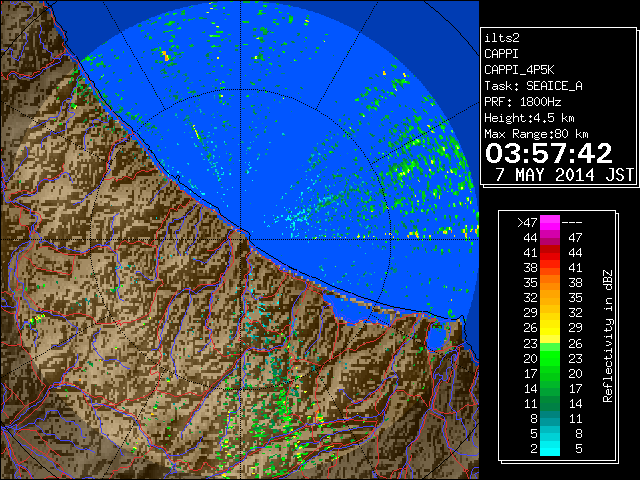Click the '7 MAY 2014 JST' date
Image resolution: width=640 pixels, height=480 pixels.
tap(564, 175)
